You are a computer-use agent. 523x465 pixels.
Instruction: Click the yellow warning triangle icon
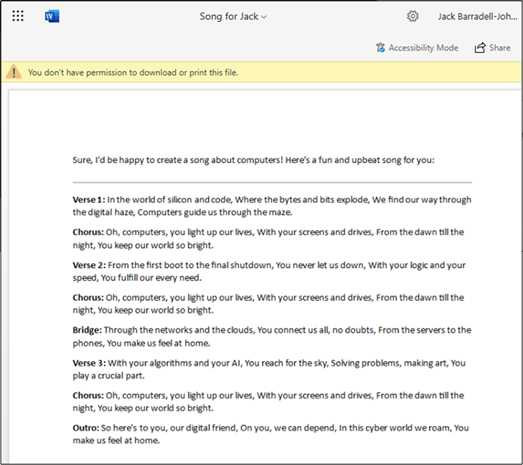pos(14,72)
